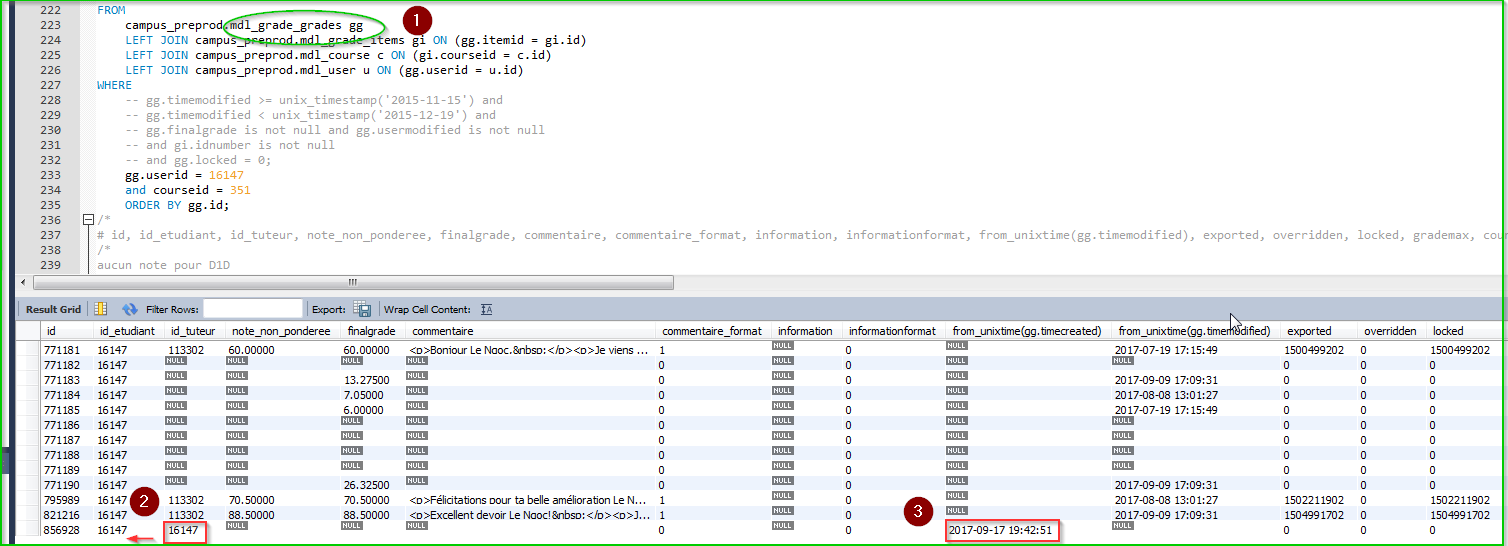Select the timecreated cell 2017-09-17 19:42:51
Viewport: 1508px width, 546px height.
[x=1000, y=530]
